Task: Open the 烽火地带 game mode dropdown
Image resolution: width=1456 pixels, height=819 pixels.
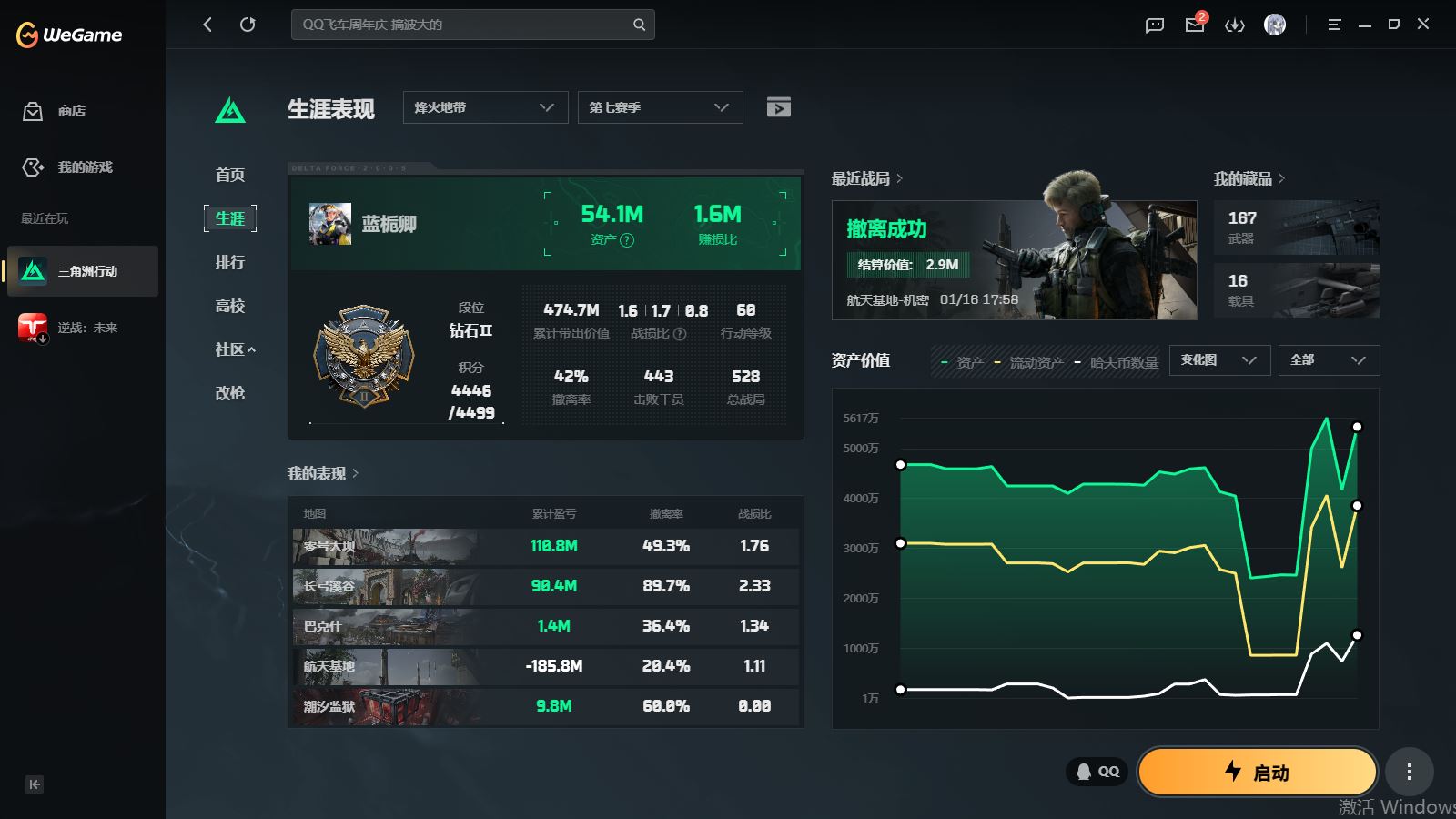Action: coord(485,107)
